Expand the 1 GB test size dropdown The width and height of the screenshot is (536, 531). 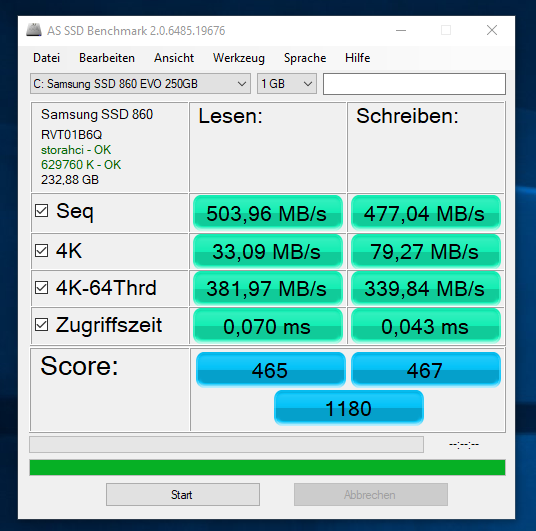(x=287, y=84)
